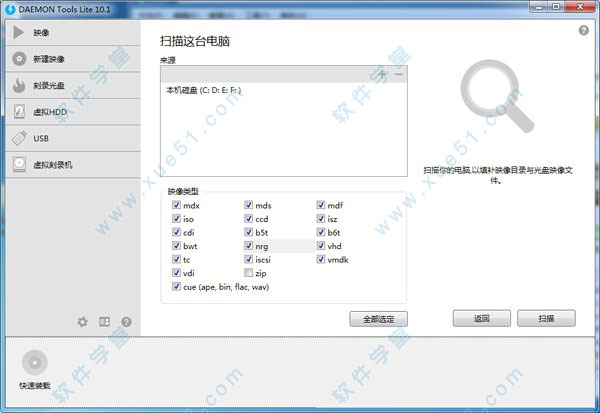The image size is (600, 413).
Task: Click the flame icon for 刻录光盘
Action: tap(19, 85)
